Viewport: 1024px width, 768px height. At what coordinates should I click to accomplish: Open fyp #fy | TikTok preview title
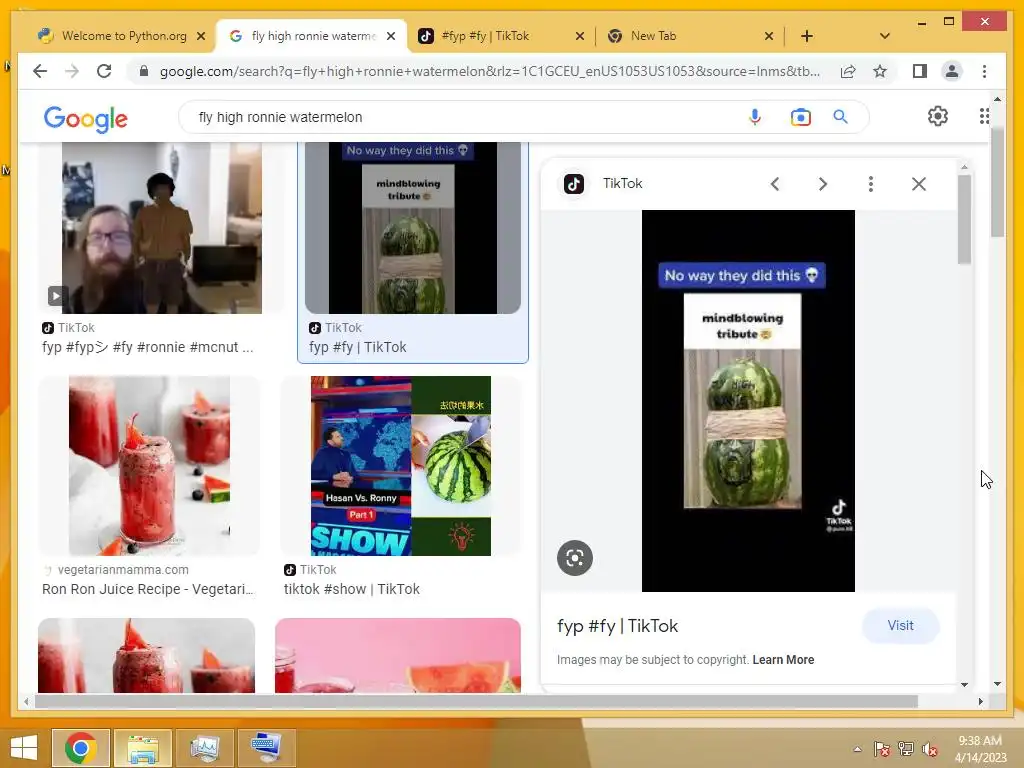tap(617, 626)
